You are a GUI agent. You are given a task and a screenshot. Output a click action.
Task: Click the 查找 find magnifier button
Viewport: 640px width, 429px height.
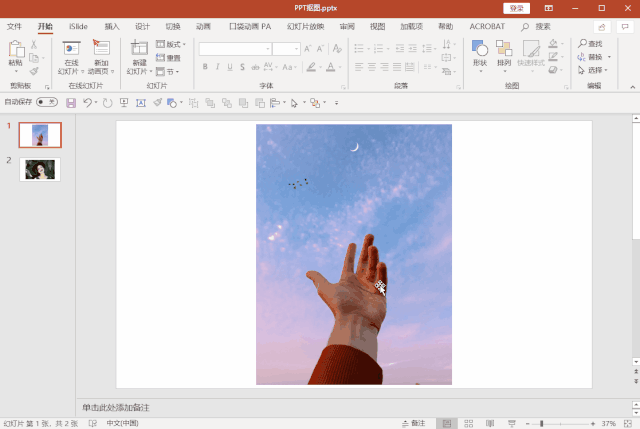pos(590,43)
